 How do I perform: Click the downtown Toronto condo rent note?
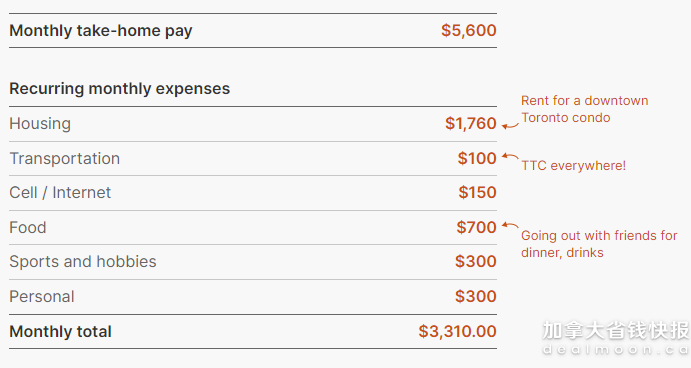[584, 109]
